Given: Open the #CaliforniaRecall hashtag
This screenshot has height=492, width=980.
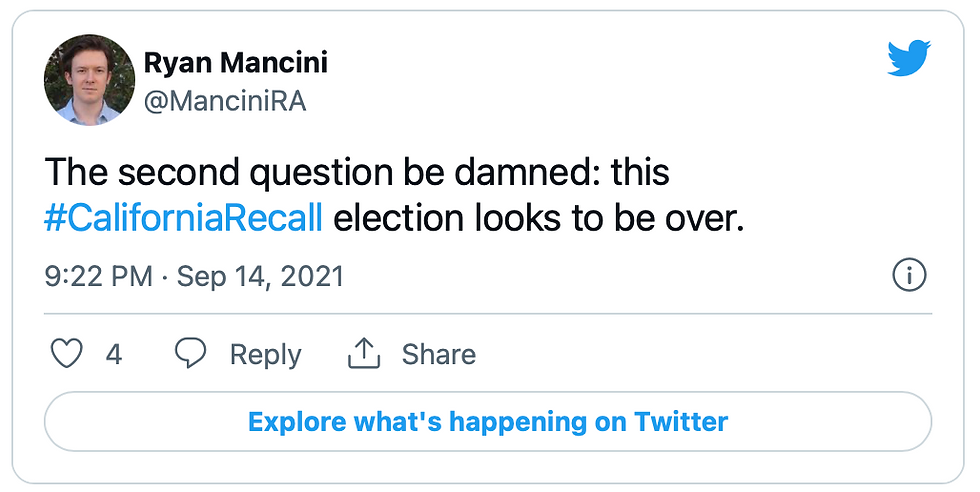Looking at the screenshot, I should [x=183, y=218].
